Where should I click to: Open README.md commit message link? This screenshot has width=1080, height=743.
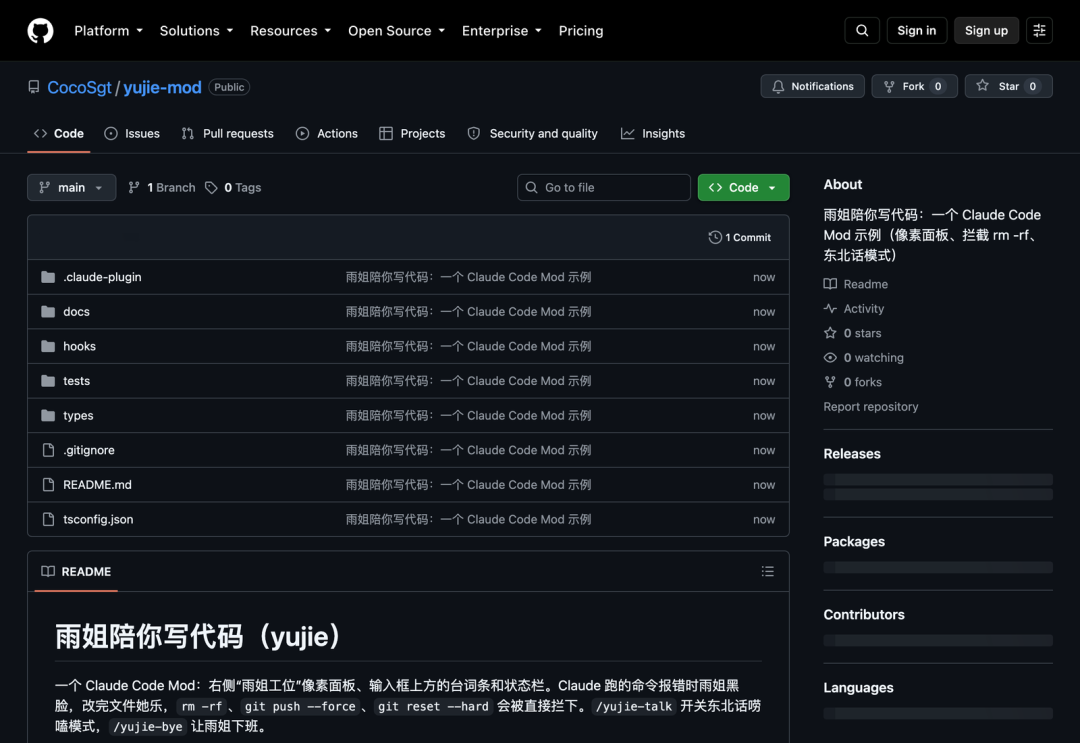[468, 485]
